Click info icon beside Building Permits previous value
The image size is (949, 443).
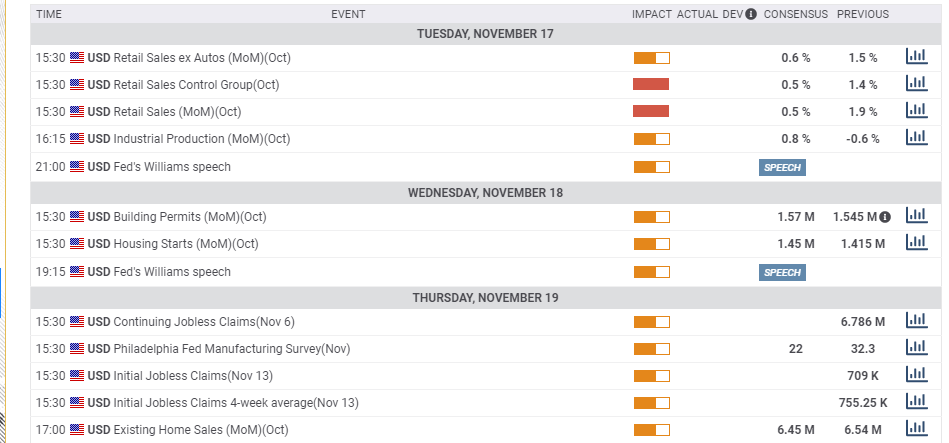885,217
